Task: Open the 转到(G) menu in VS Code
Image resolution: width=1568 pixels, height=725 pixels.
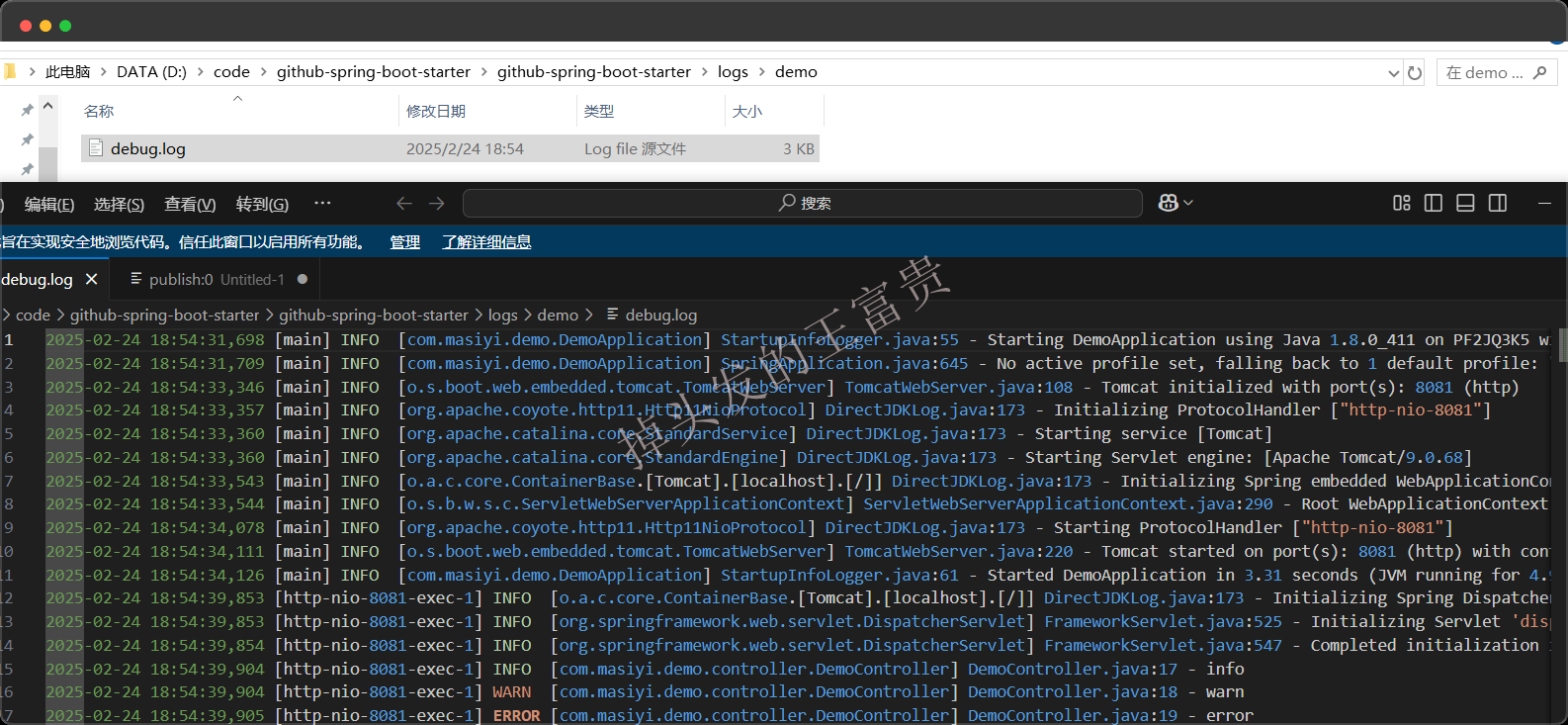Action: (x=262, y=204)
